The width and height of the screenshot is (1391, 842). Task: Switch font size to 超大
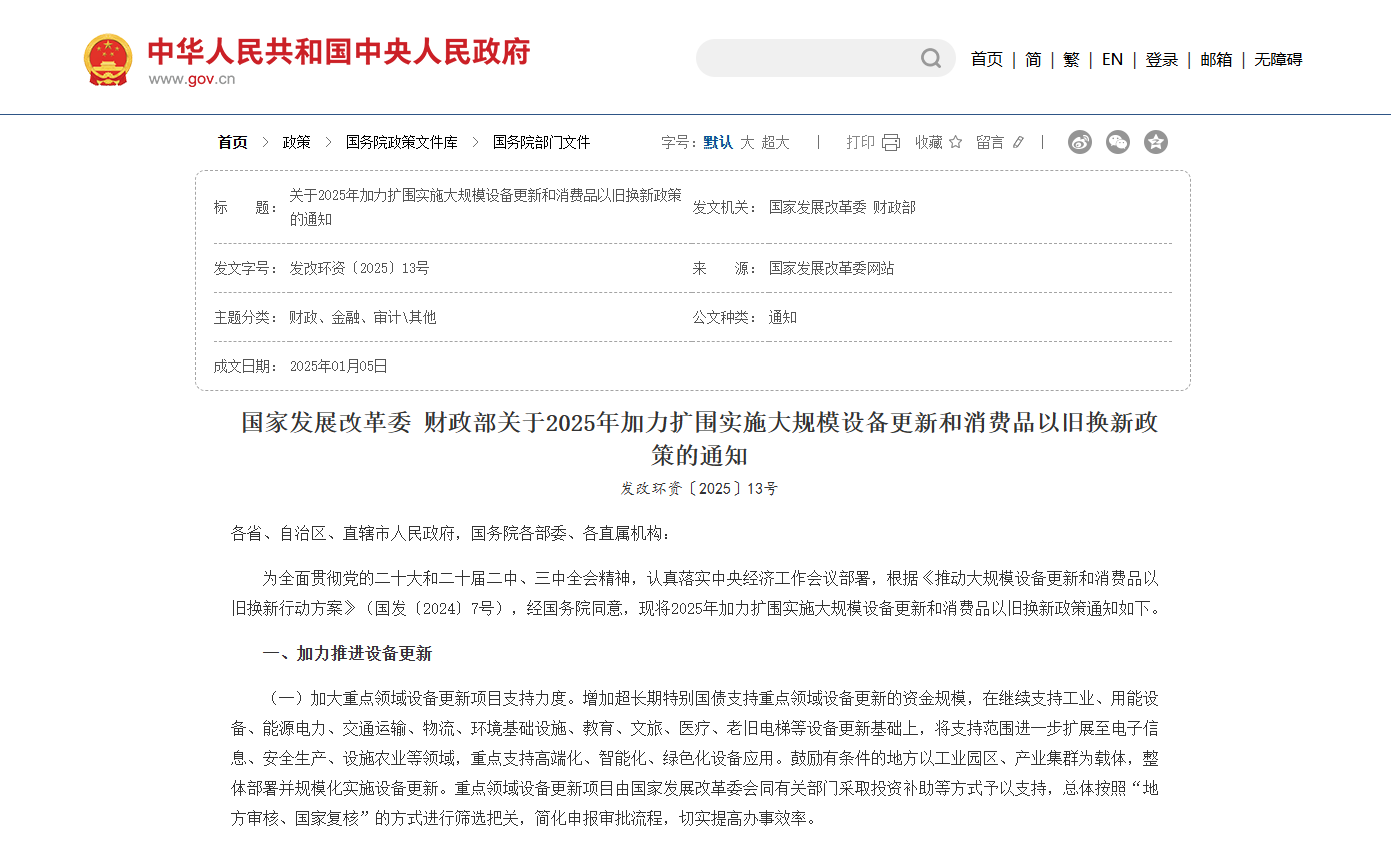pos(775,142)
